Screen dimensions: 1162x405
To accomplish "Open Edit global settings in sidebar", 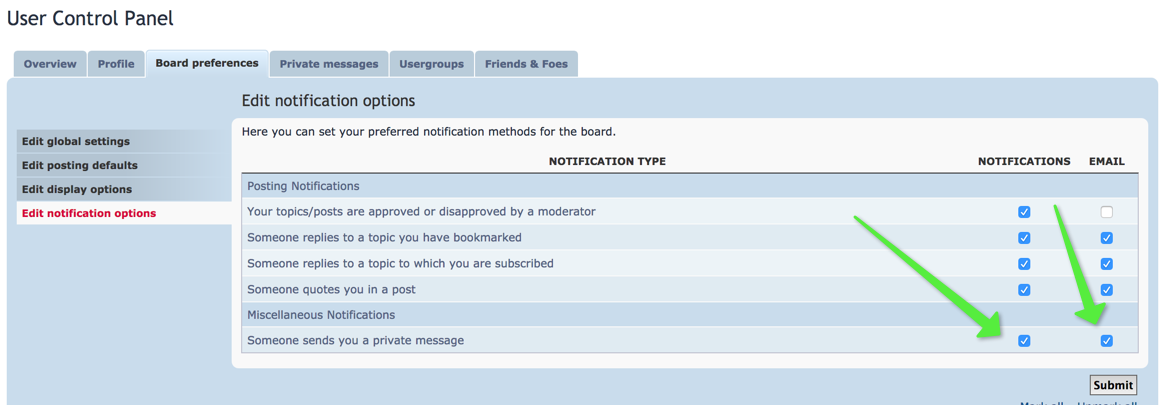I will pos(76,142).
